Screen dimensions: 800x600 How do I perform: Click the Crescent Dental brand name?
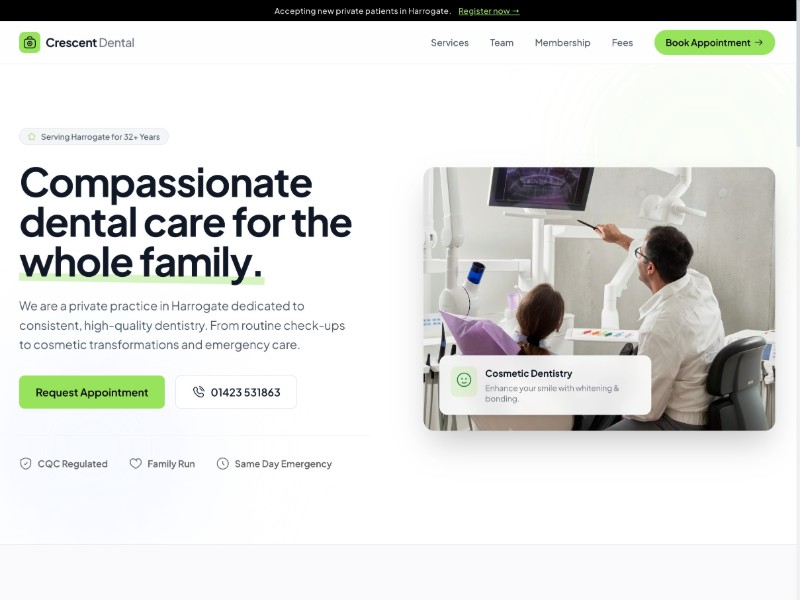90,43
